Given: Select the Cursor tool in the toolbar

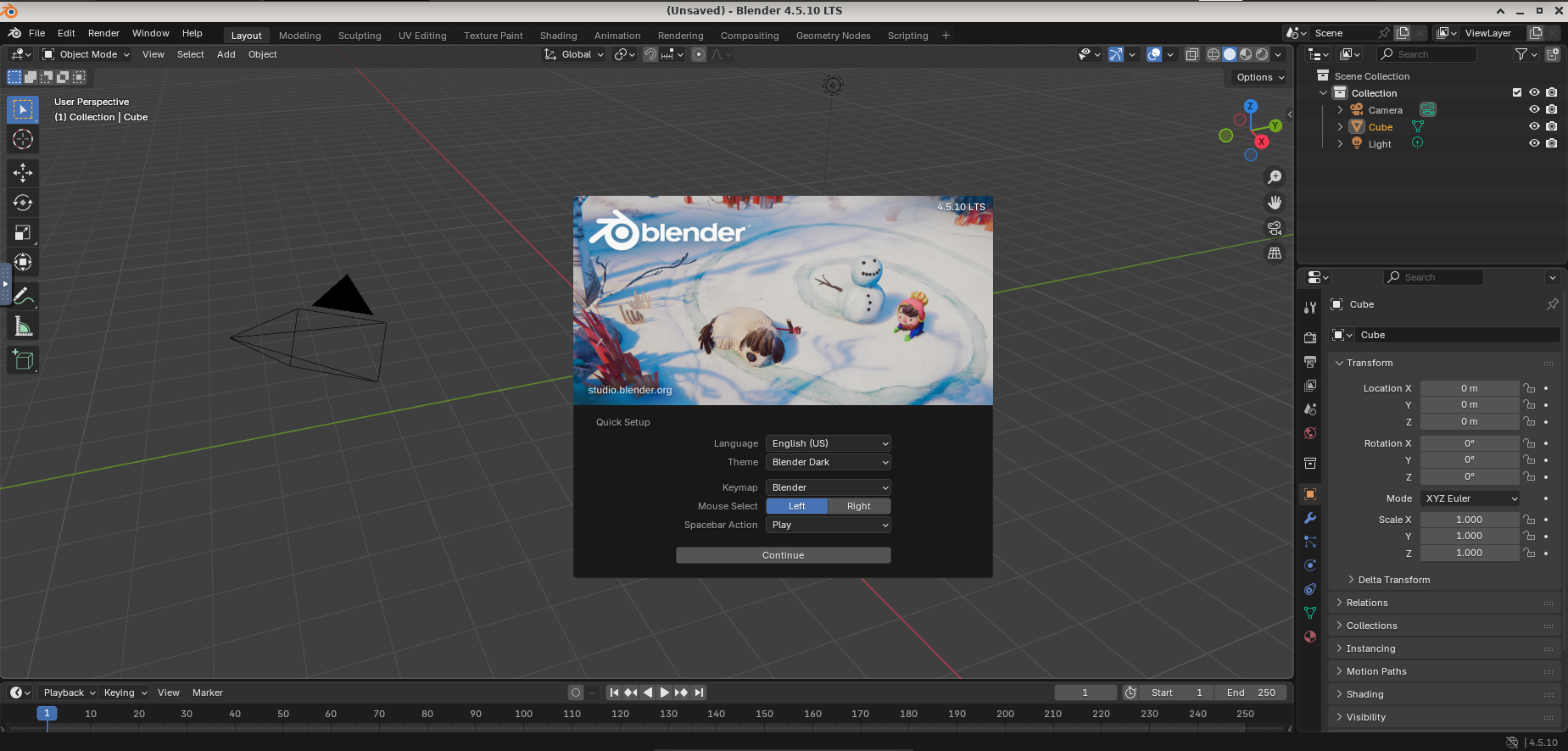Looking at the screenshot, I should coord(23,139).
